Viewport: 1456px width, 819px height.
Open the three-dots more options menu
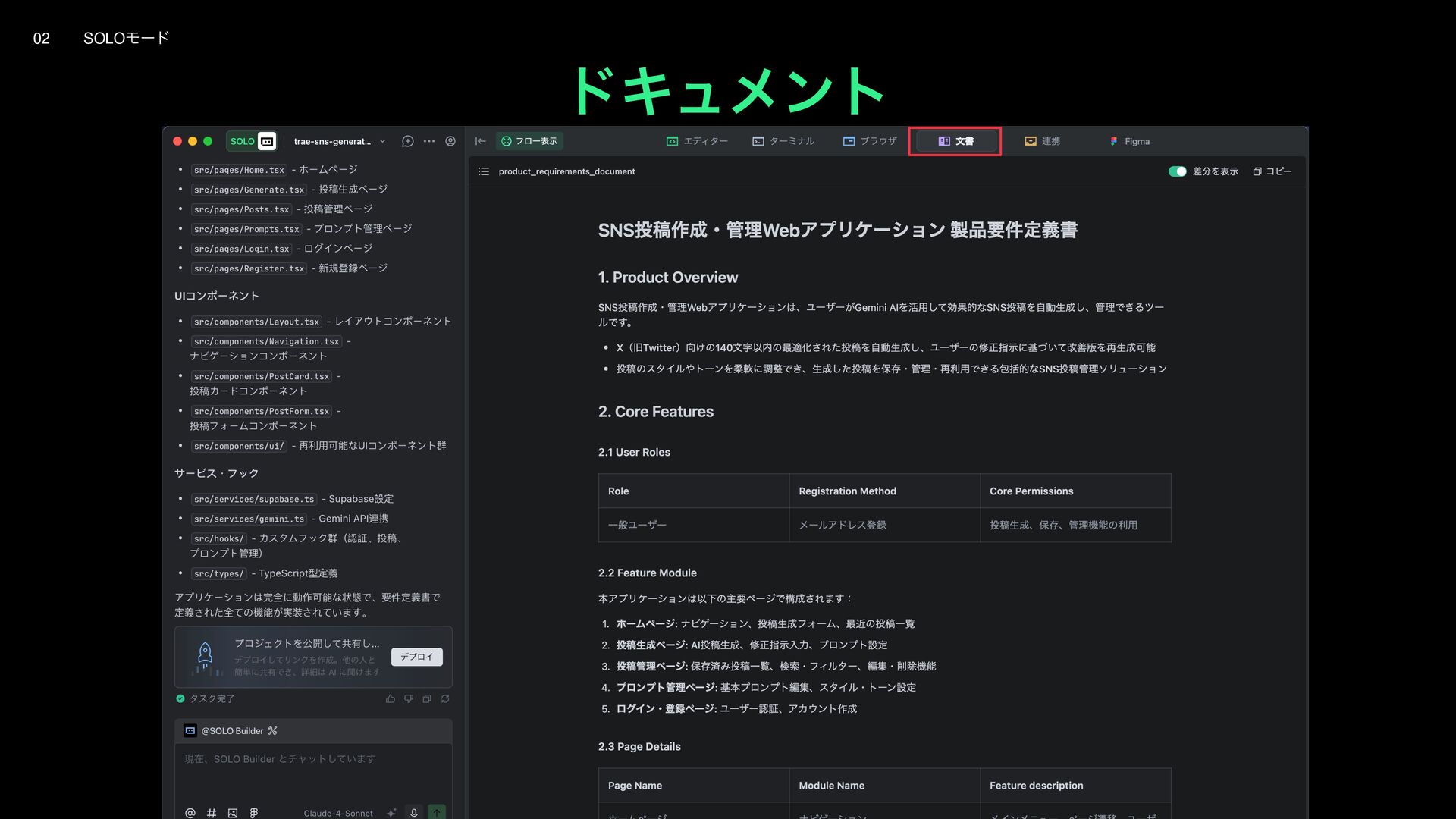coord(429,141)
